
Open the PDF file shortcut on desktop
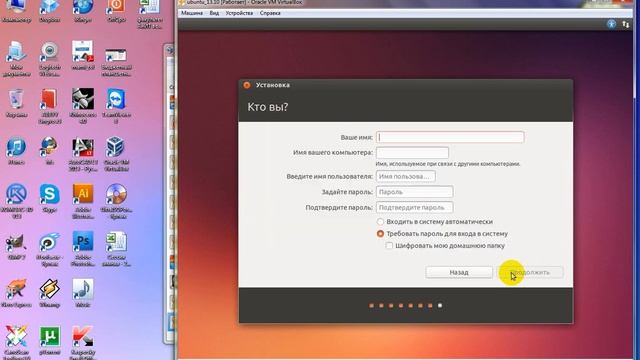point(83,55)
